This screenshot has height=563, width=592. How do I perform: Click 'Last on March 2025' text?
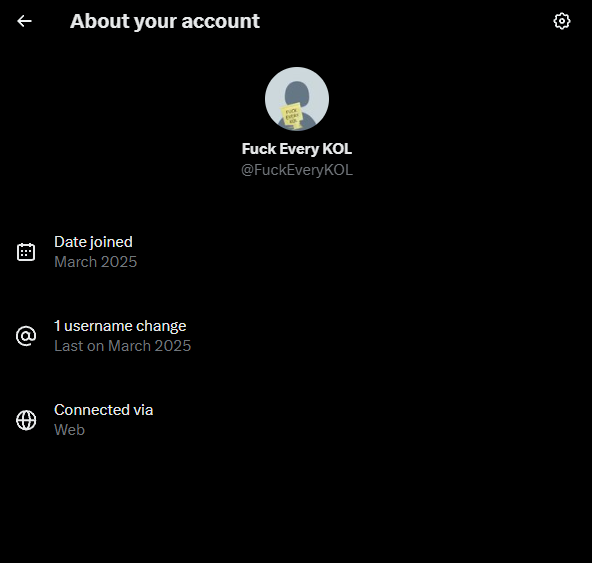click(123, 346)
